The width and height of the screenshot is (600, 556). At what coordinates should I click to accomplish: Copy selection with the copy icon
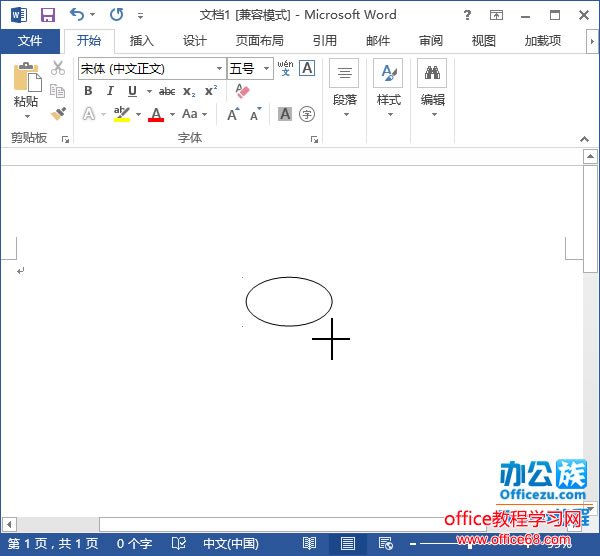(x=58, y=91)
